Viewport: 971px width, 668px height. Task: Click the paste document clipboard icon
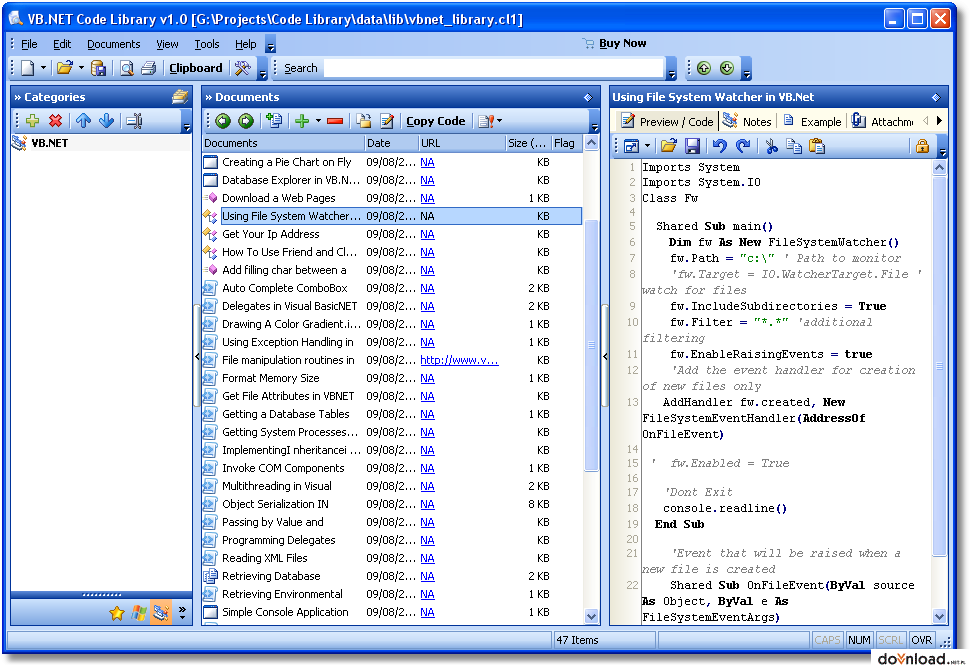click(x=364, y=121)
